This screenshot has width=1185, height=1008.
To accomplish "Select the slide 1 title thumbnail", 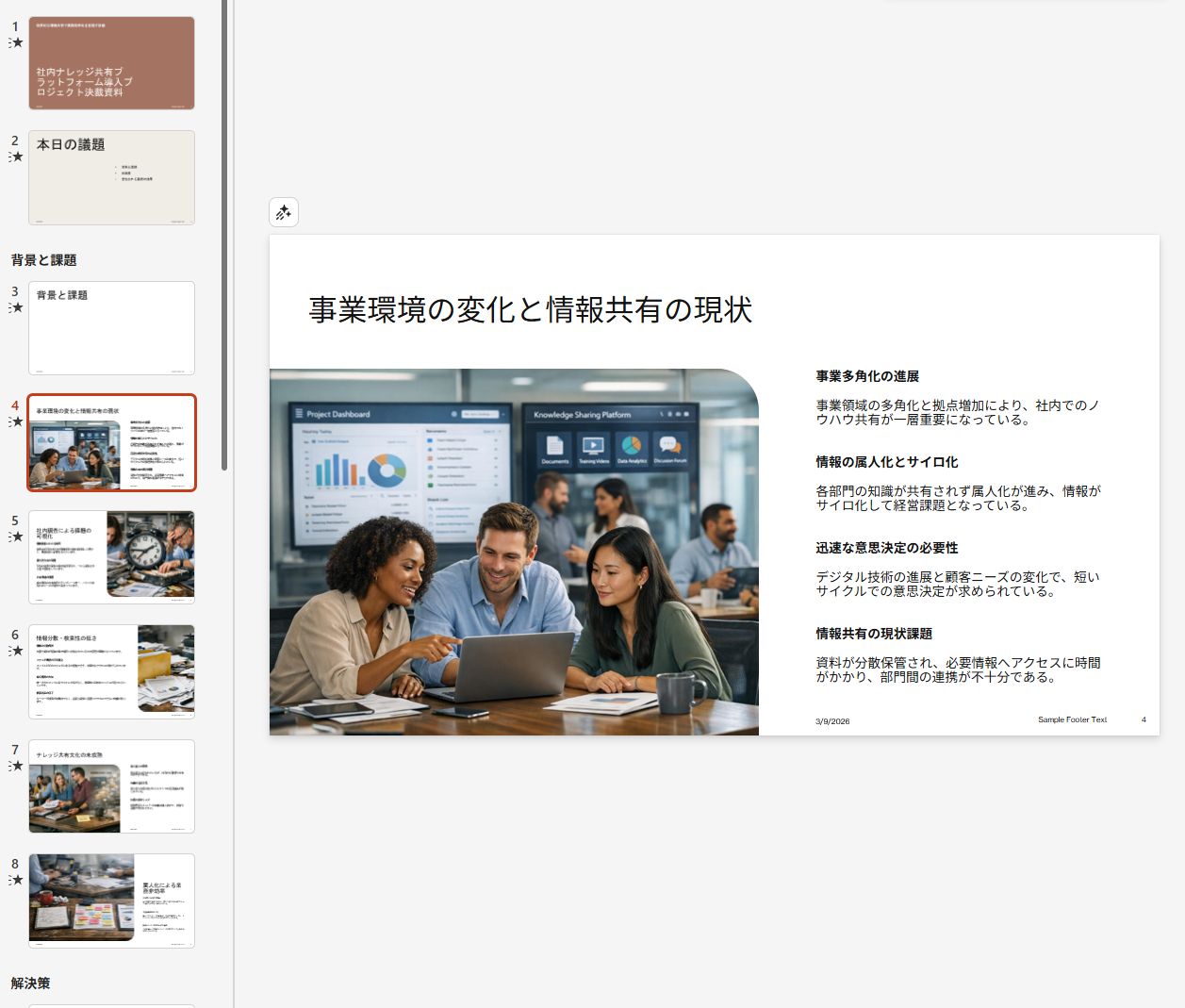I will [x=111, y=63].
